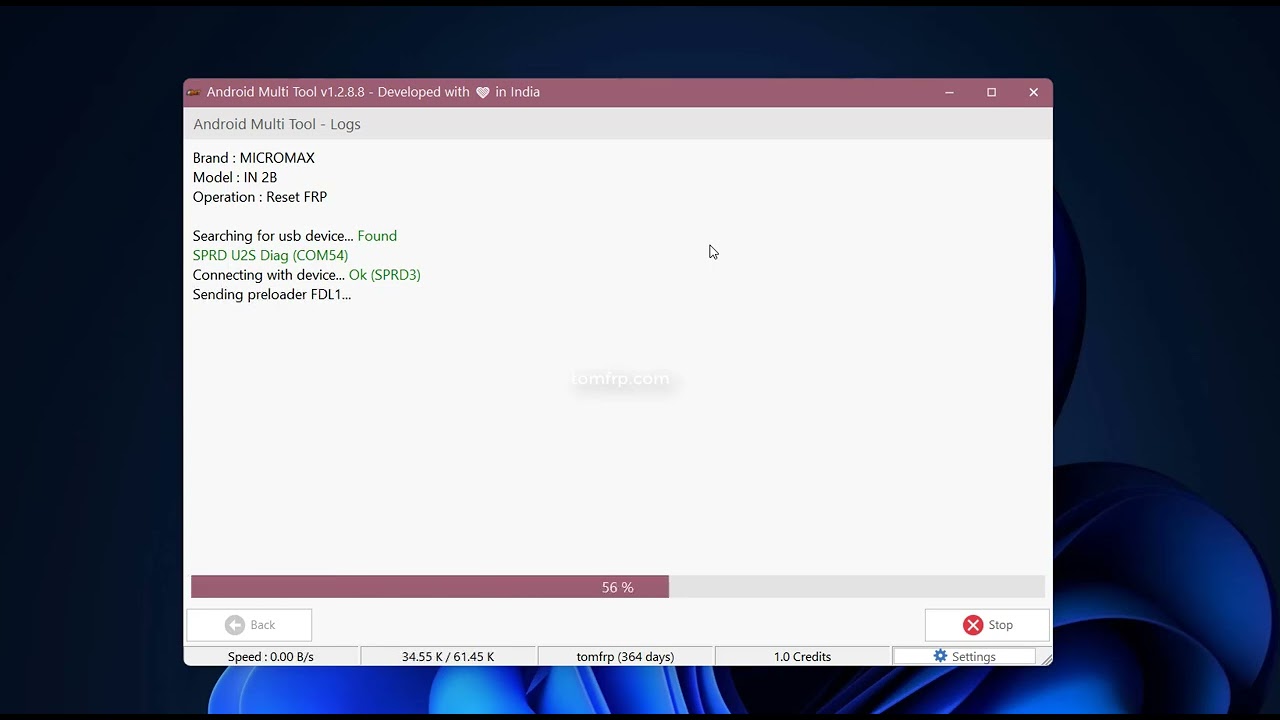Viewport: 1280px width, 720px height.
Task: Stop the running Reset FRP operation
Action: click(x=987, y=625)
